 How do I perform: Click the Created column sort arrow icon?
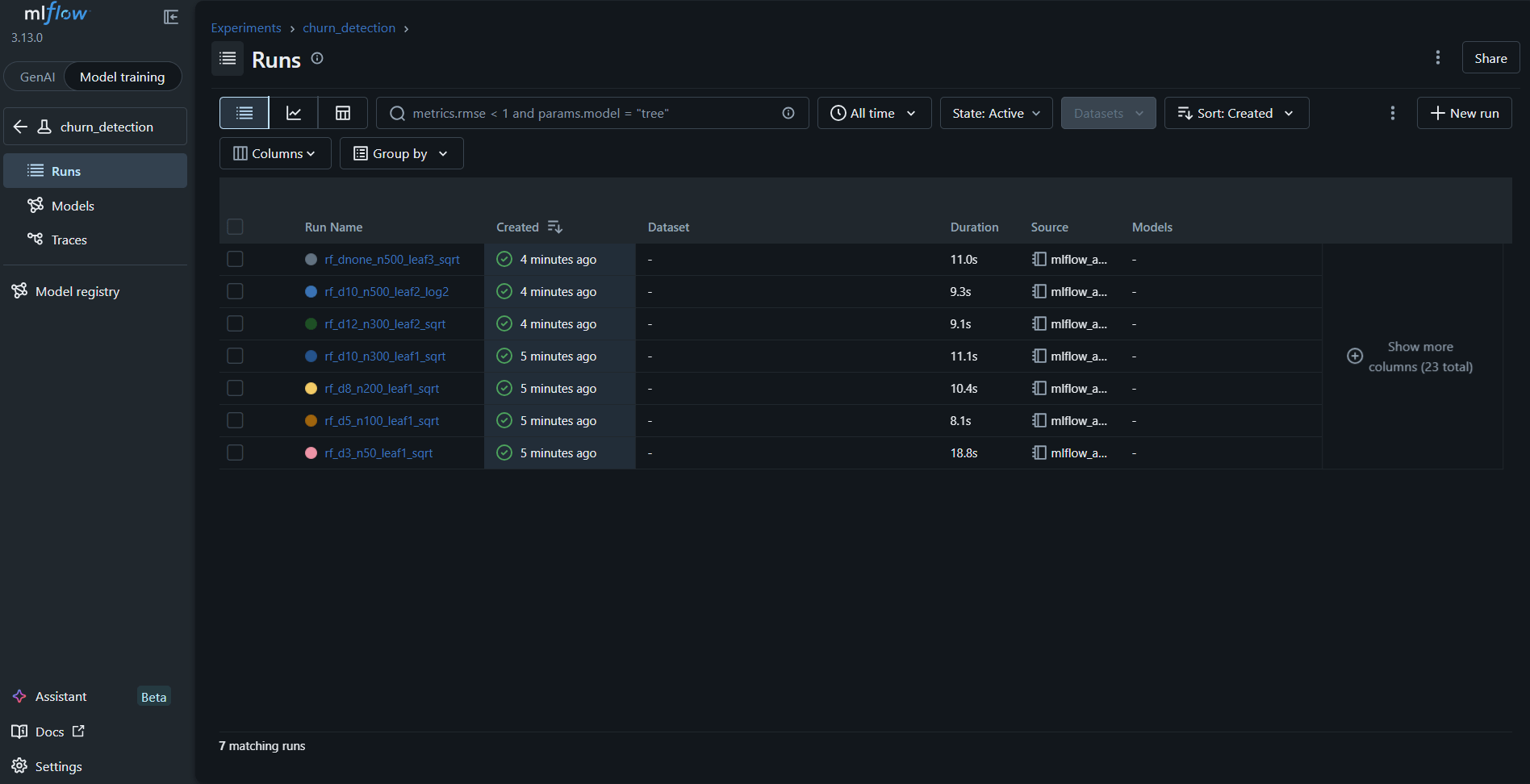[554, 227]
